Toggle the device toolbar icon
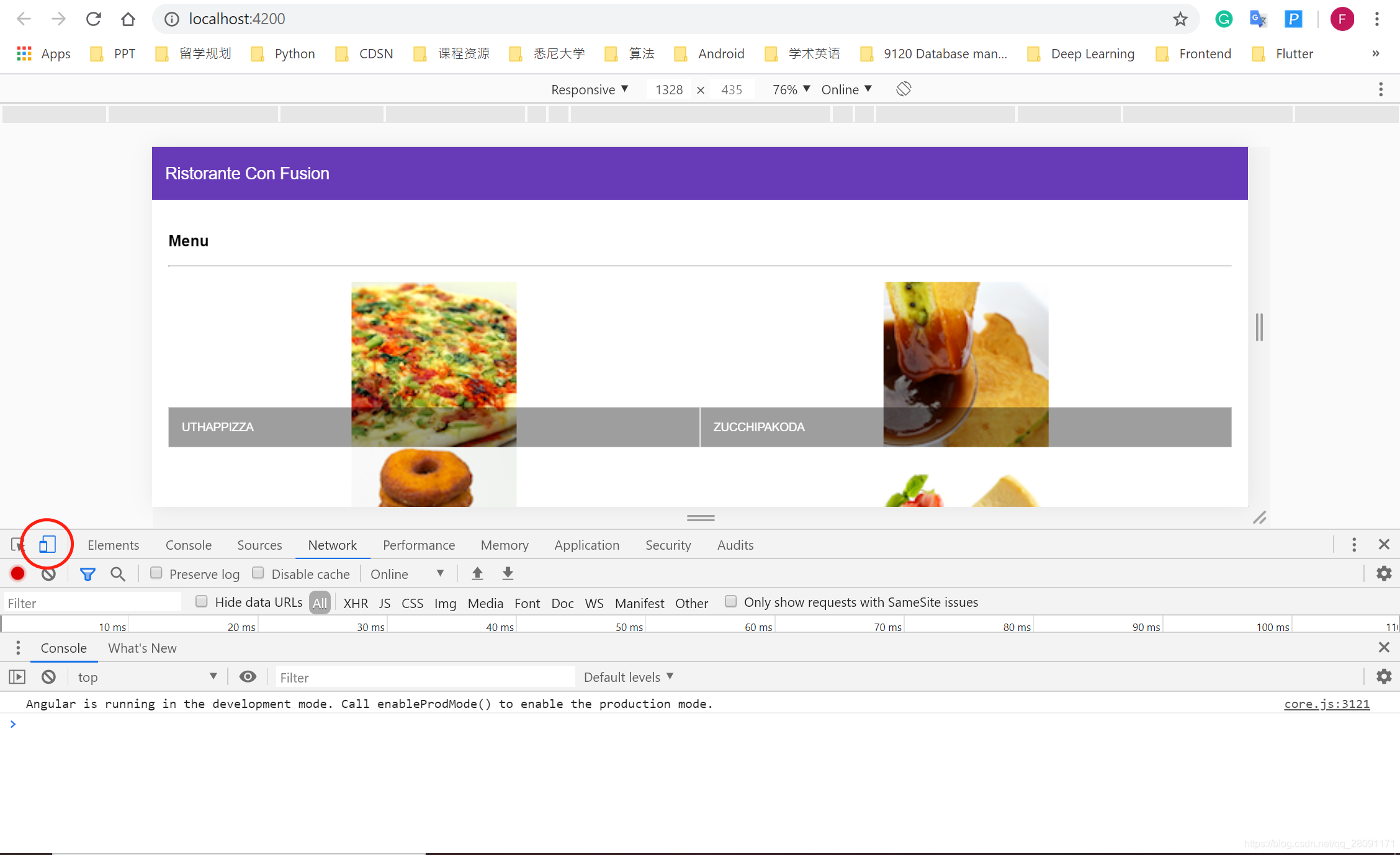Screen dimensions: 1400x855 [47, 545]
